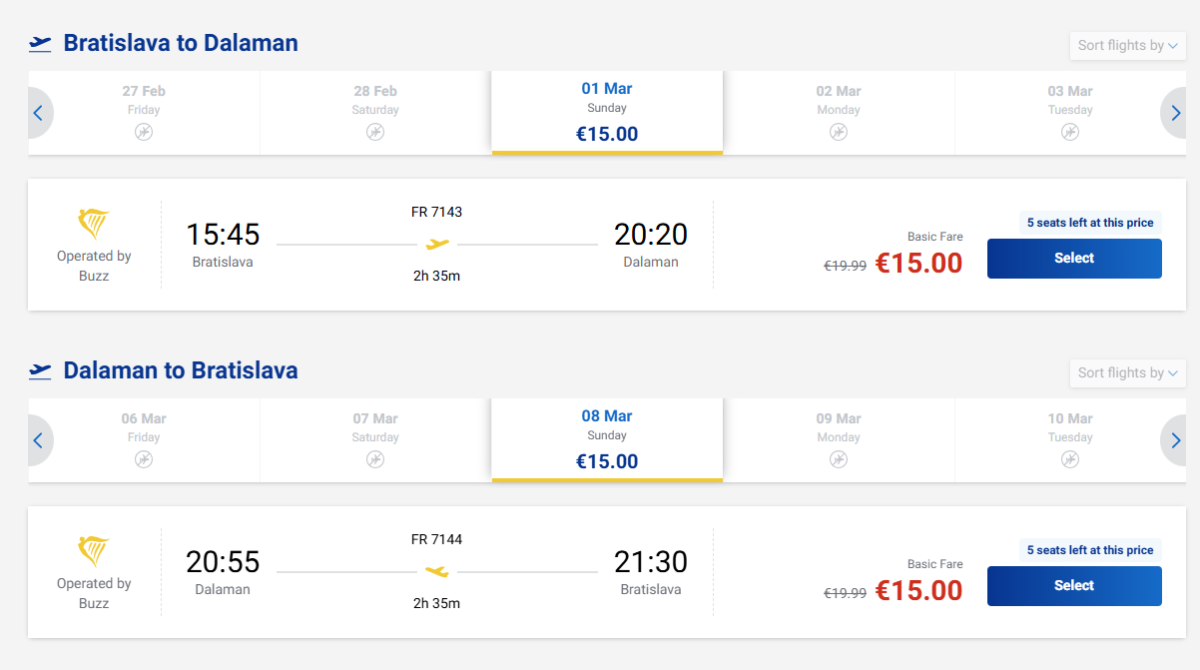Select the 20:55 Dalaman to Bratislava flight
This screenshot has height=670, width=1200.
point(1074,586)
